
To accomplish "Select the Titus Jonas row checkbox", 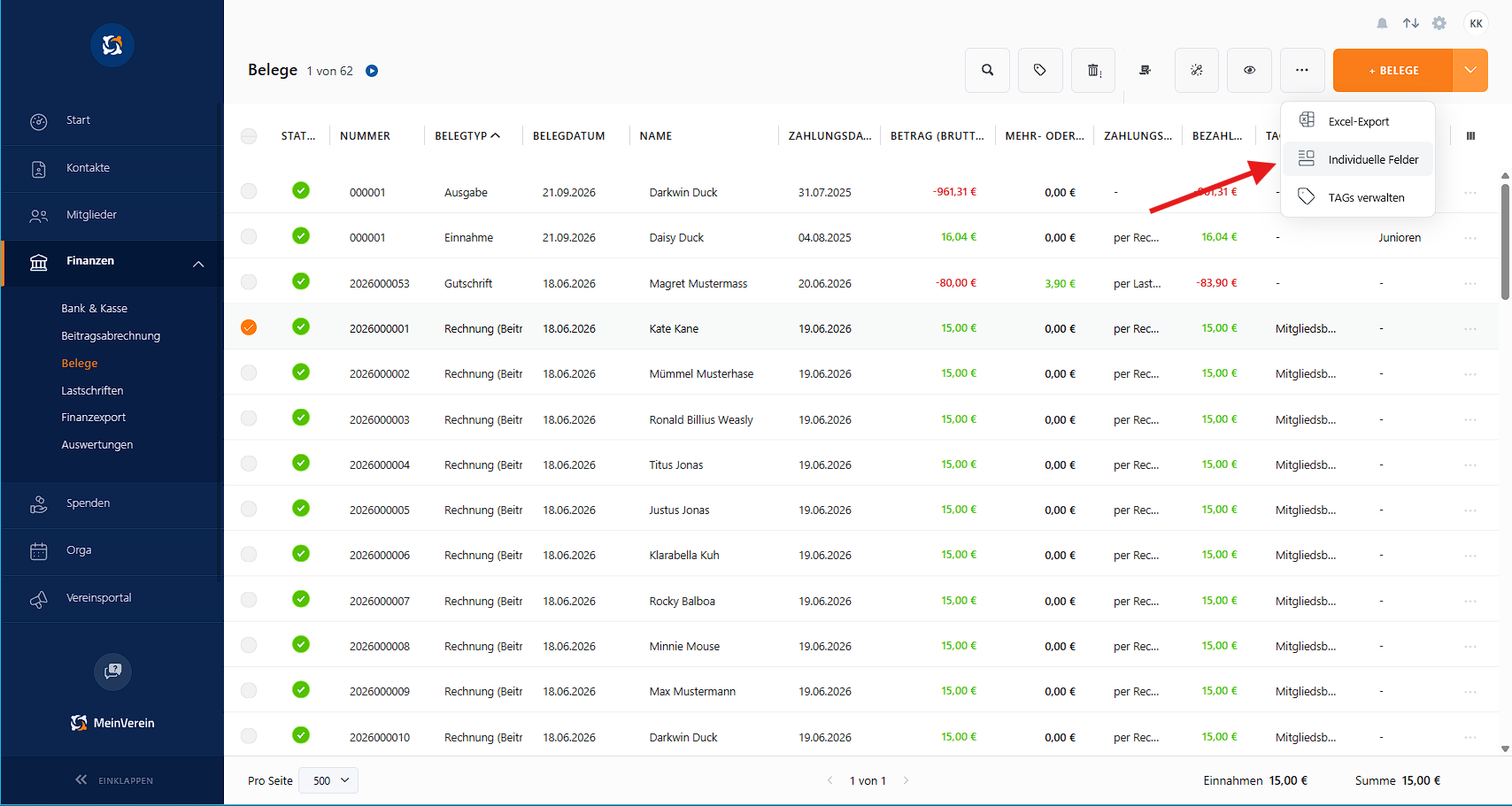I will [249, 464].
